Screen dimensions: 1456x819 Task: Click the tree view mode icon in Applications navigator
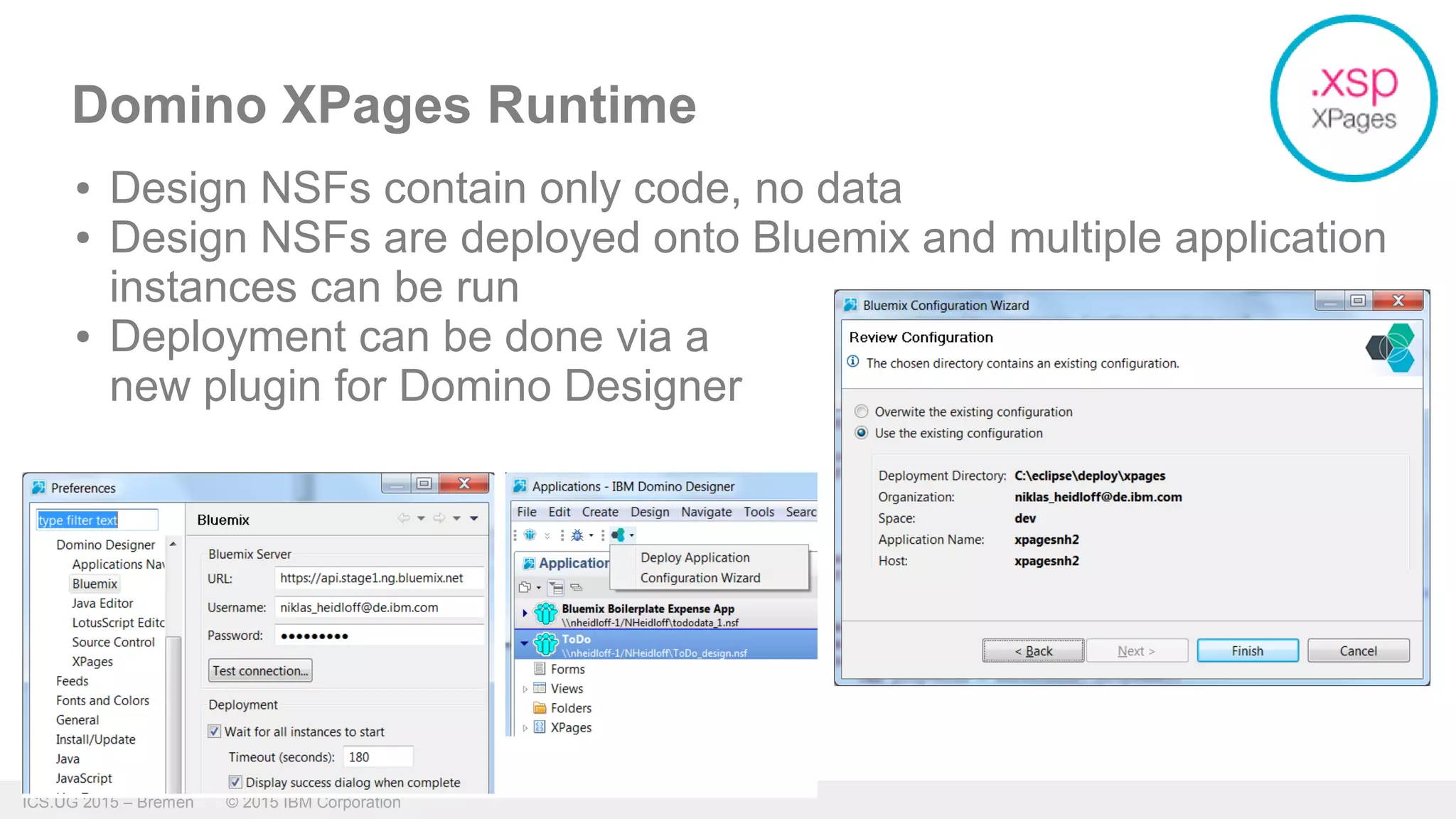(557, 587)
